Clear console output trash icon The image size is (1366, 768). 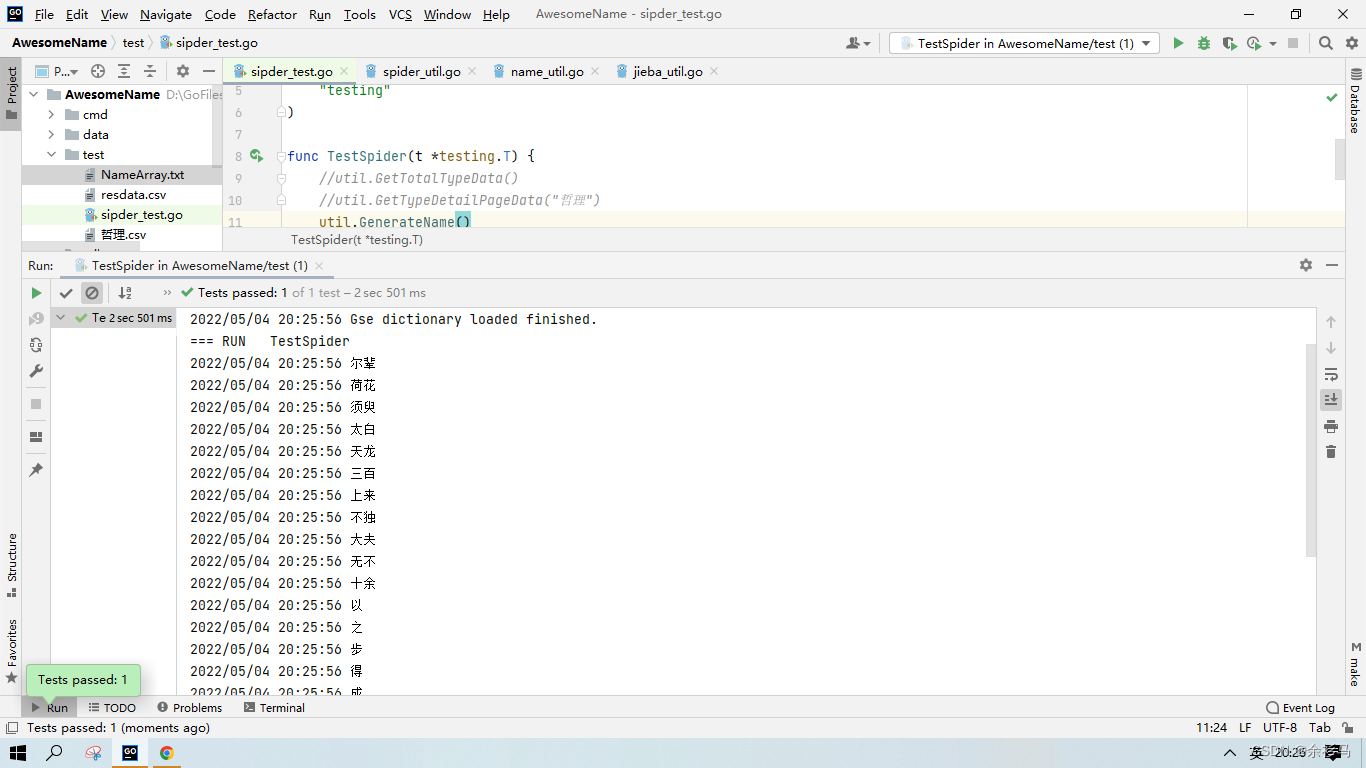coord(1331,452)
